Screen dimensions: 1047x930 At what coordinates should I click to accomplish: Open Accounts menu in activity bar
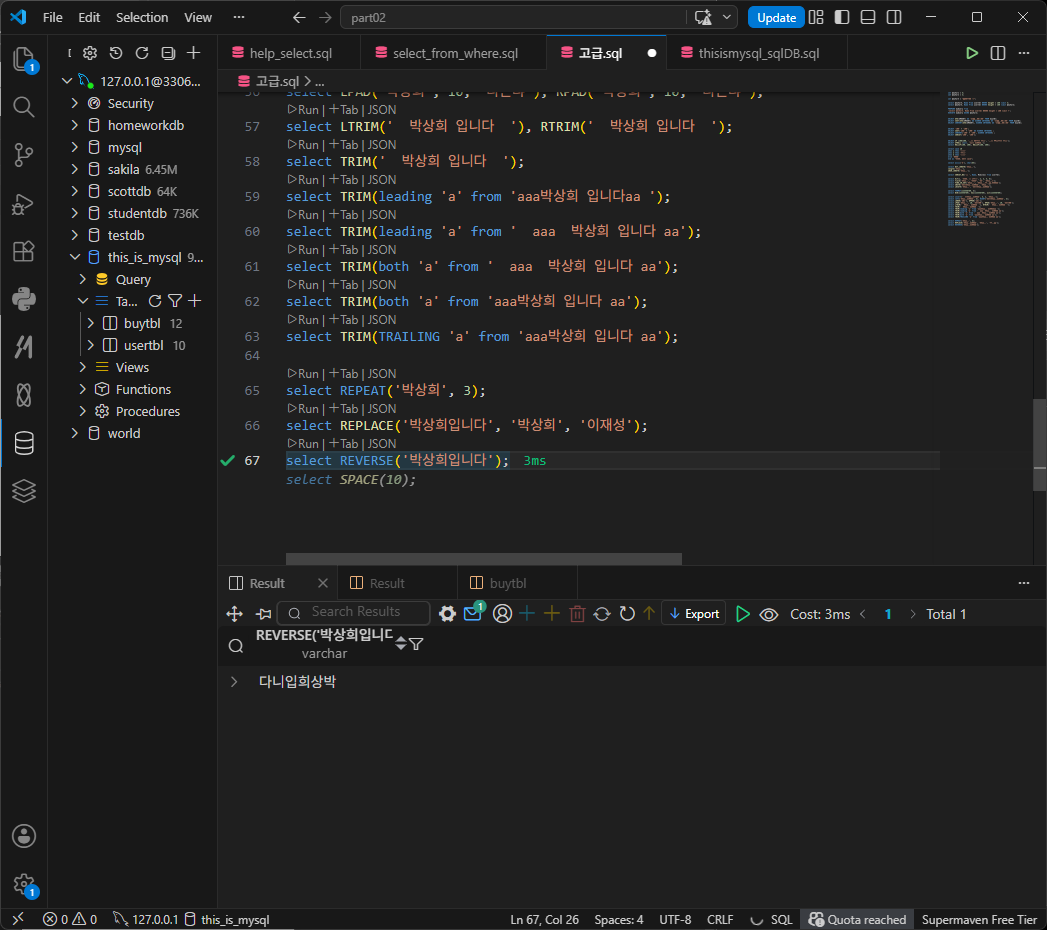point(24,836)
